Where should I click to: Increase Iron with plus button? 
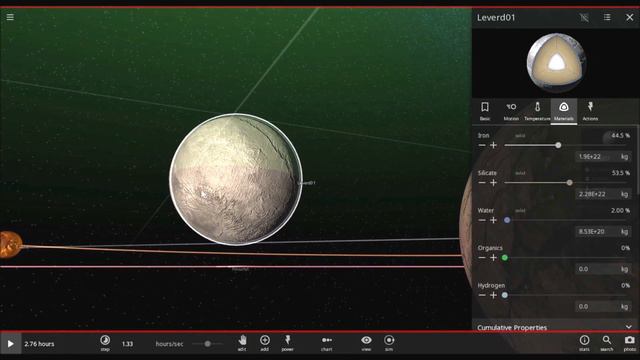(493, 145)
